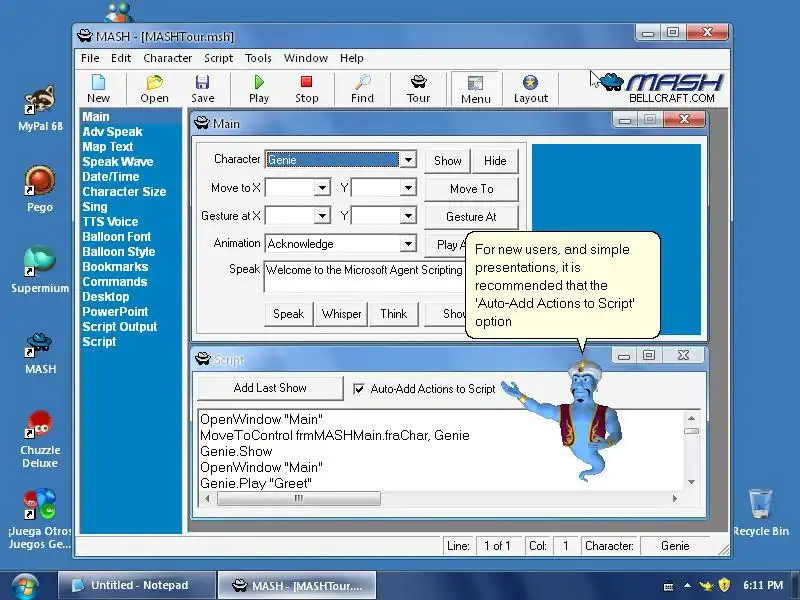The image size is (800, 600).
Task: Open the Window menu
Action: tap(306, 58)
